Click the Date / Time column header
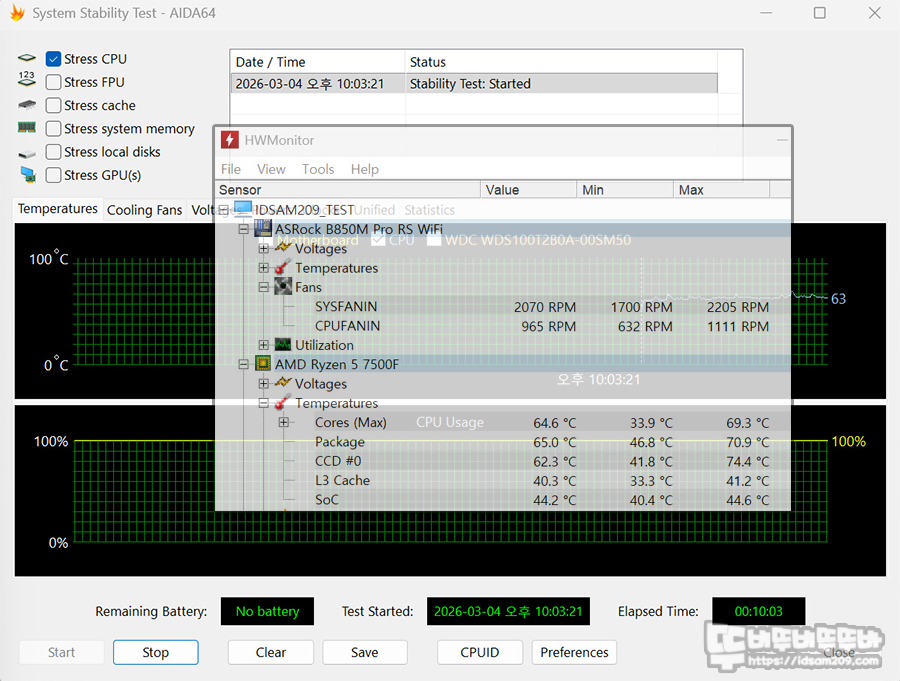900x681 pixels. 318,62
